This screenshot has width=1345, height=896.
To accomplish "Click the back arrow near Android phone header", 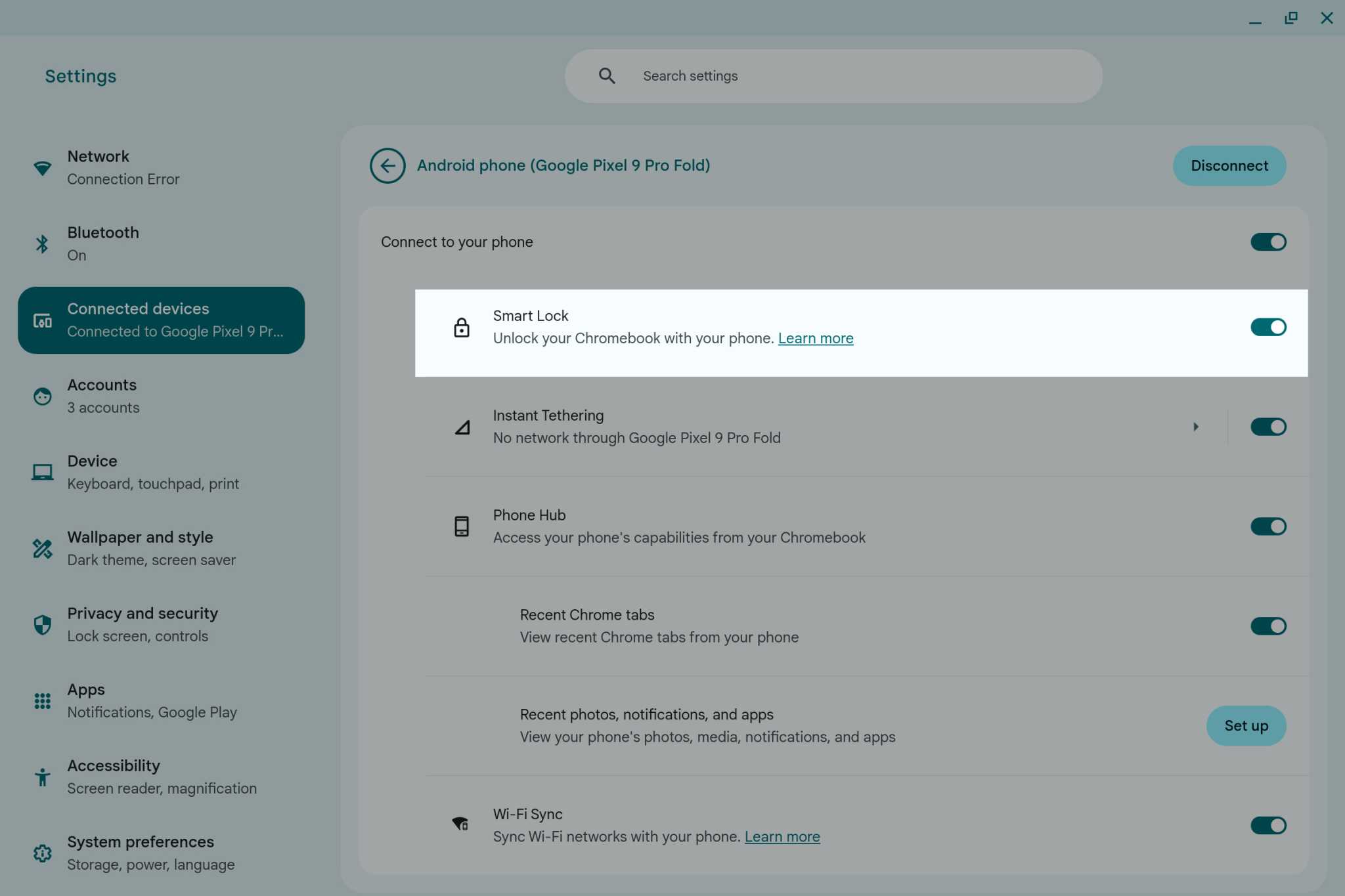I will pos(387,165).
